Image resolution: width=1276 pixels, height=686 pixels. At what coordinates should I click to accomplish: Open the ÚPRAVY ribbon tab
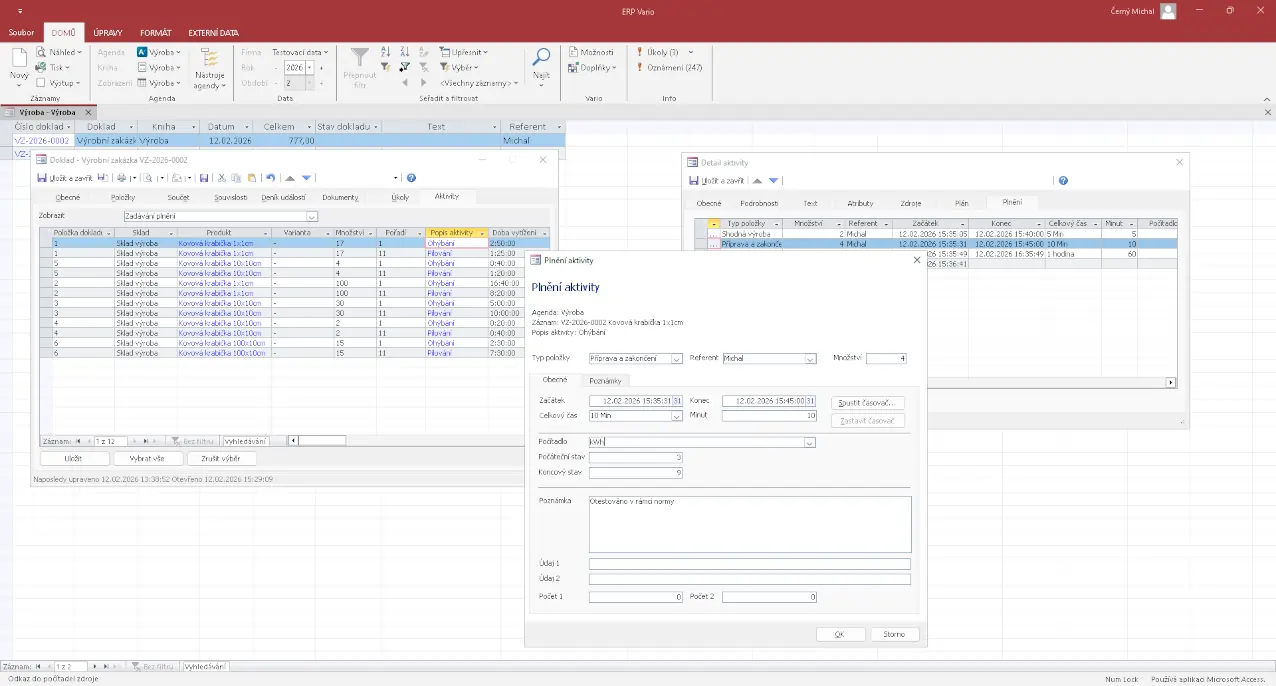(107, 32)
